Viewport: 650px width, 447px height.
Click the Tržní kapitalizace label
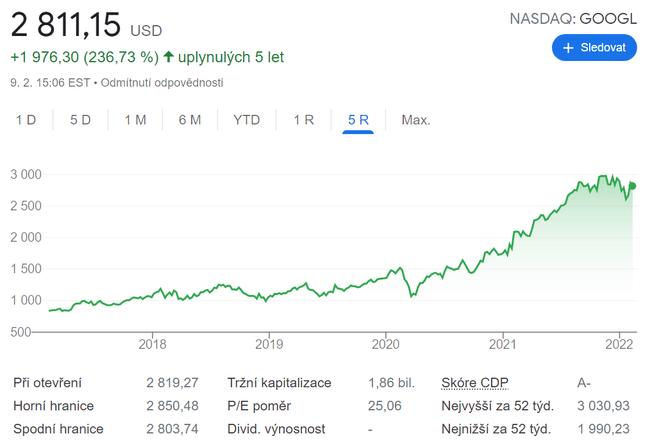click(x=279, y=383)
